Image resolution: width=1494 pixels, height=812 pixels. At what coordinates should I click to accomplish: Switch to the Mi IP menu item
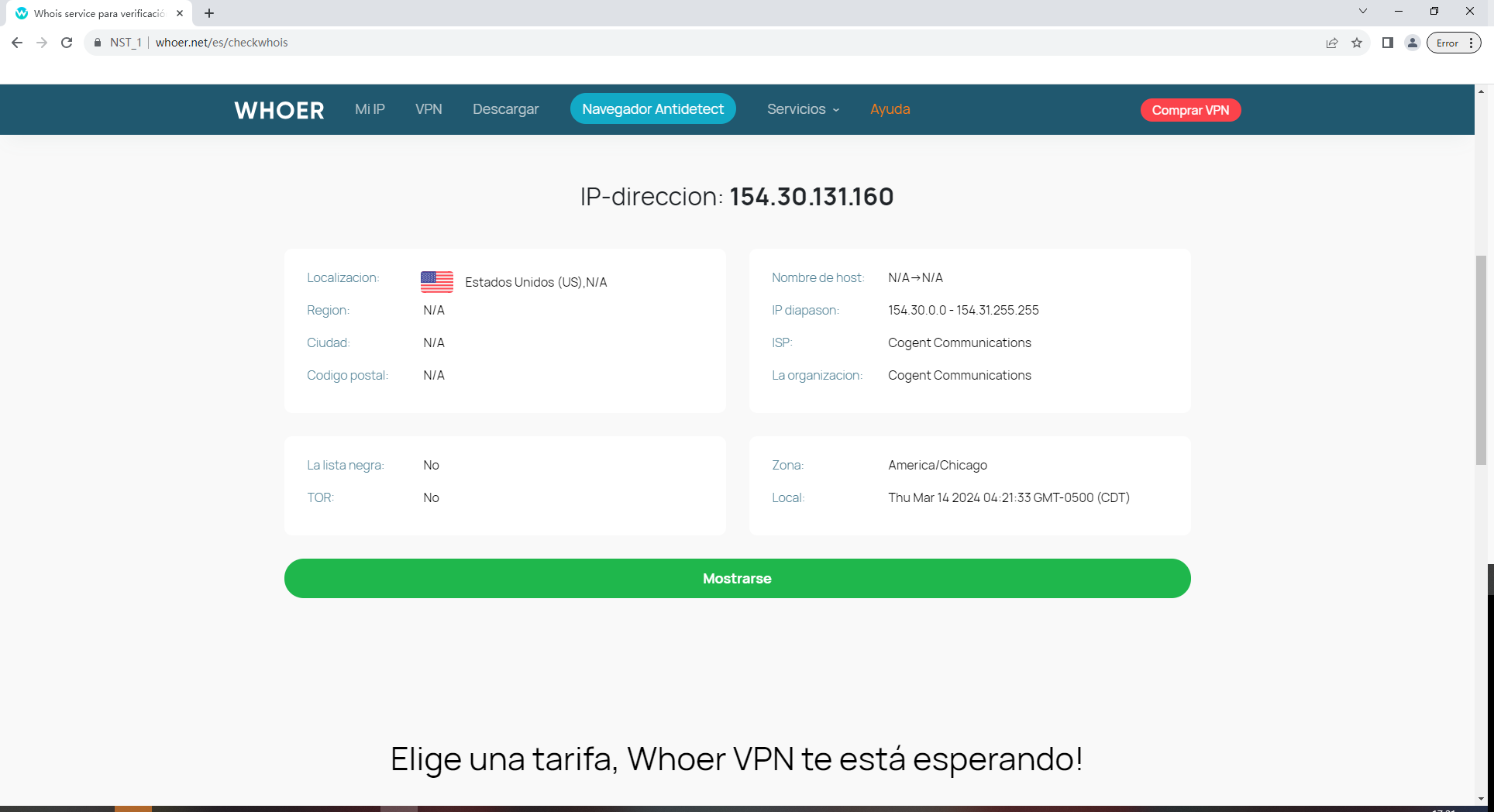[369, 109]
